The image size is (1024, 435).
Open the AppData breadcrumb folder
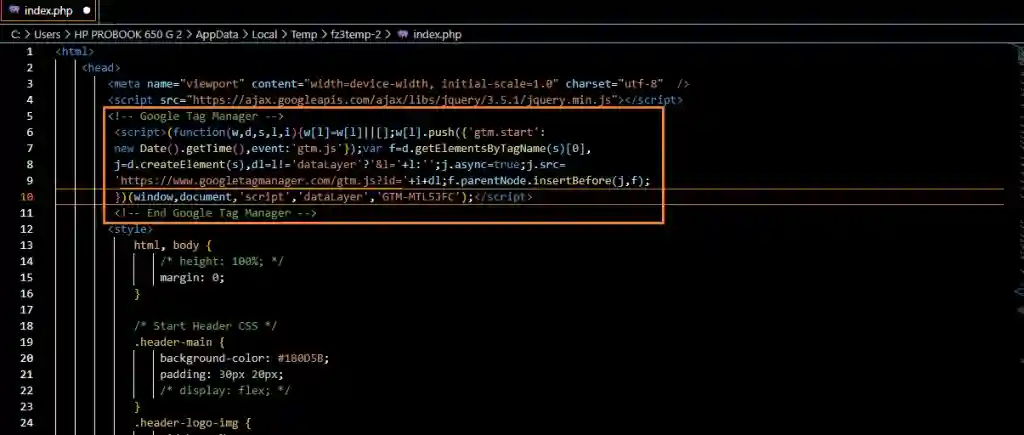(x=217, y=35)
